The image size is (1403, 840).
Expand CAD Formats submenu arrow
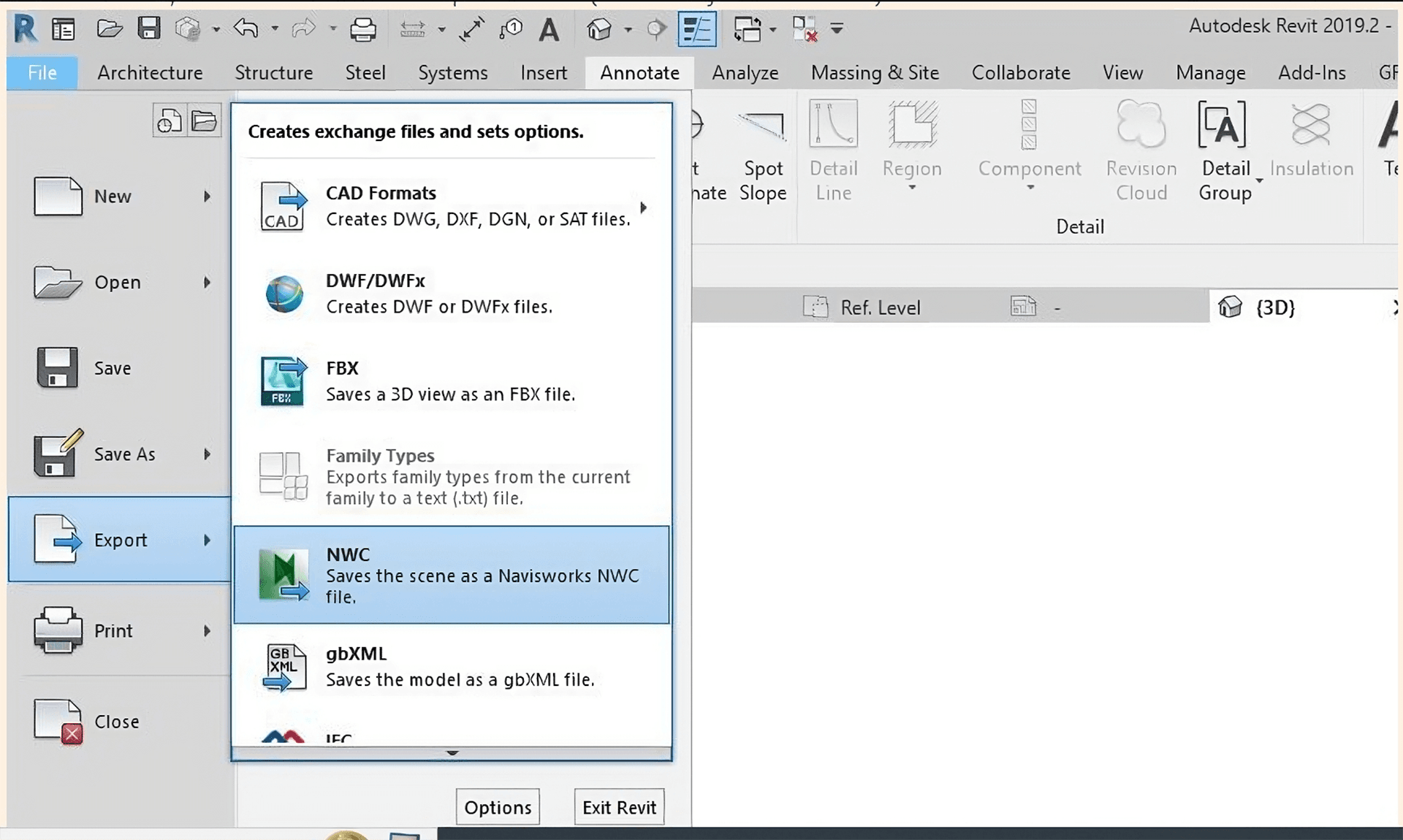click(x=643, y=207)
